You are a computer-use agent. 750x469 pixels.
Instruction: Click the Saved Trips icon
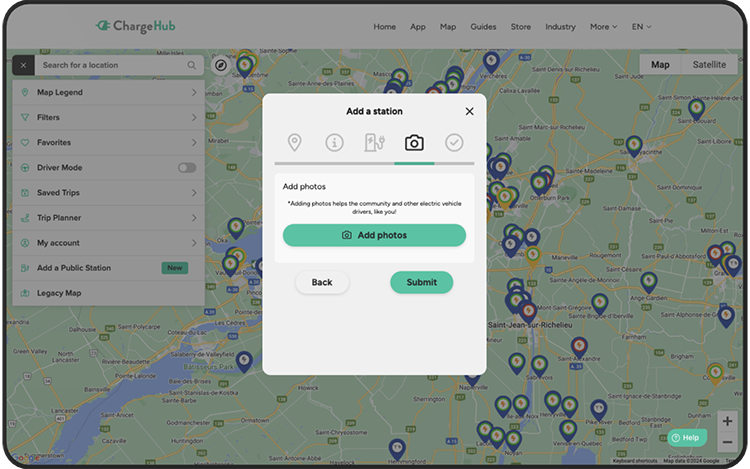click(25, 193)
